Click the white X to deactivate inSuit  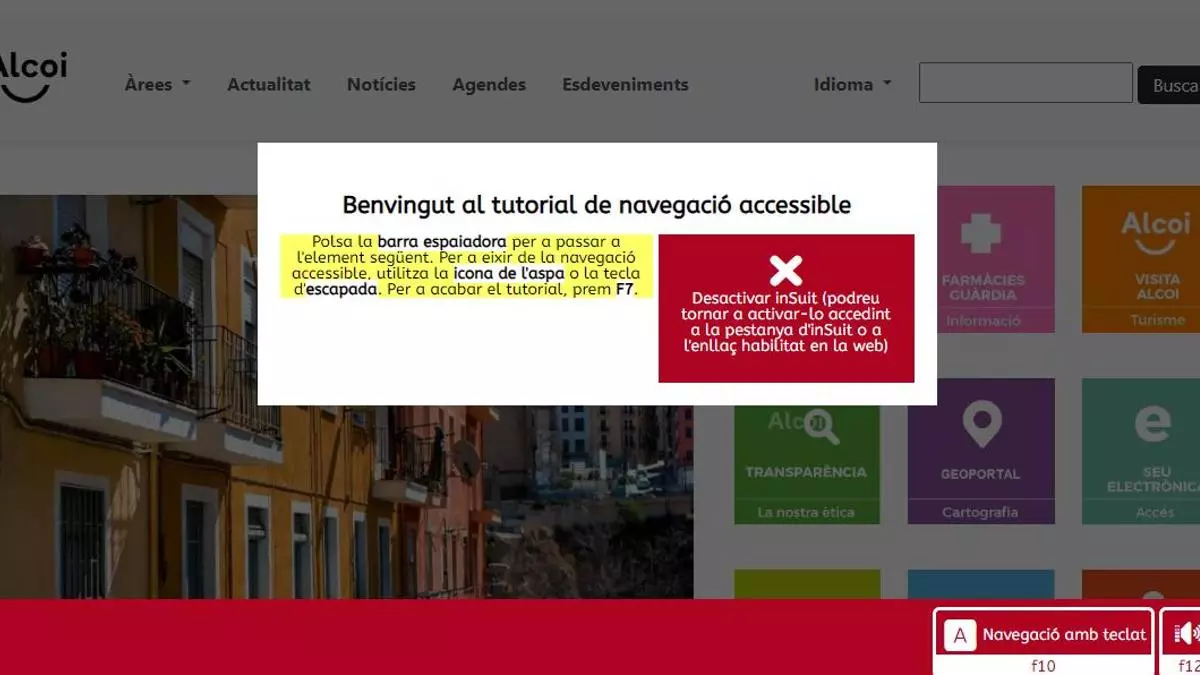point(786,270)
